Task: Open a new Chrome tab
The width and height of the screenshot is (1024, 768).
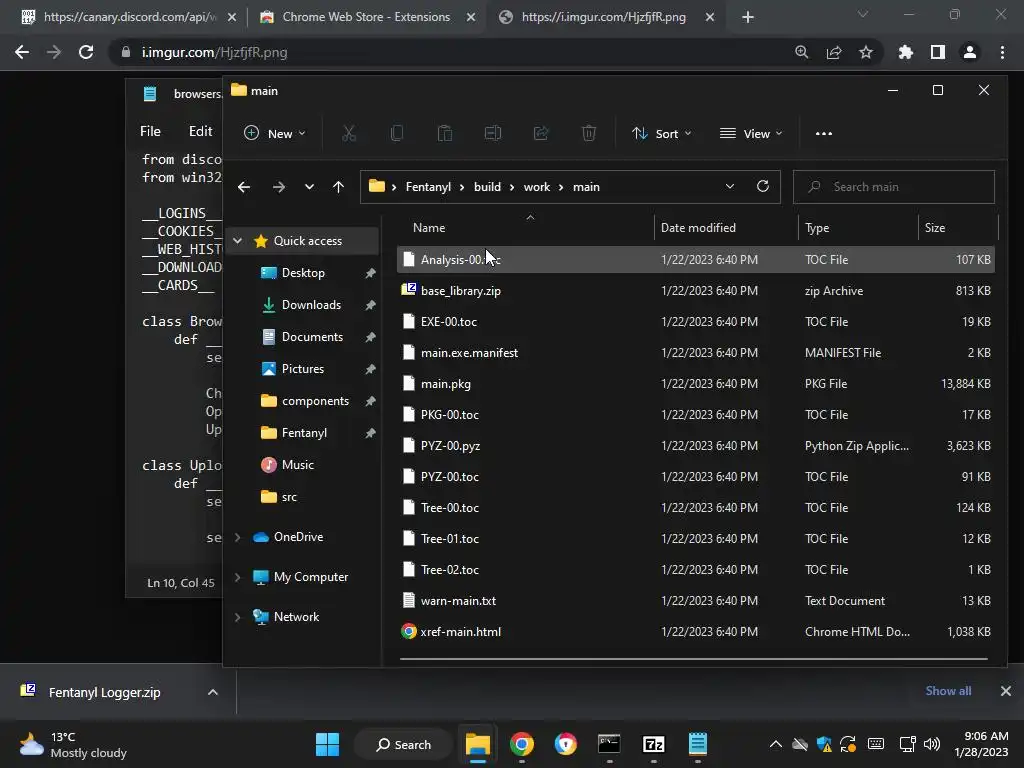Action: pos(748,18)
